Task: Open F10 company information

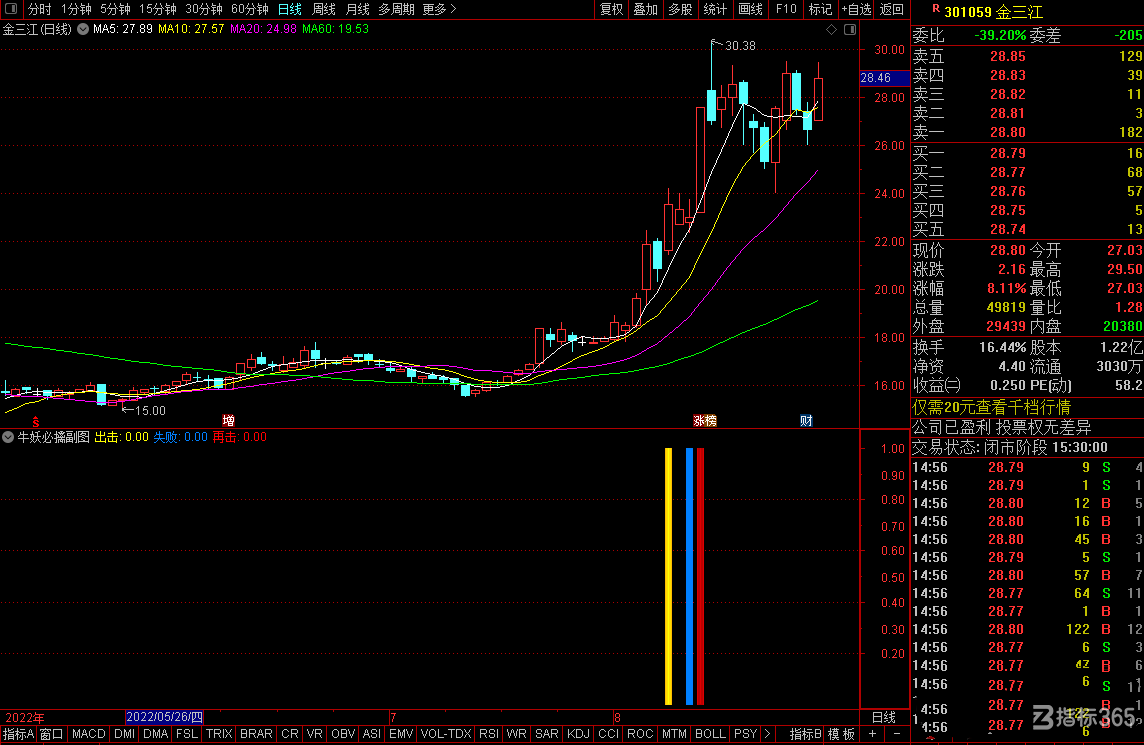Action: point(786,9)
